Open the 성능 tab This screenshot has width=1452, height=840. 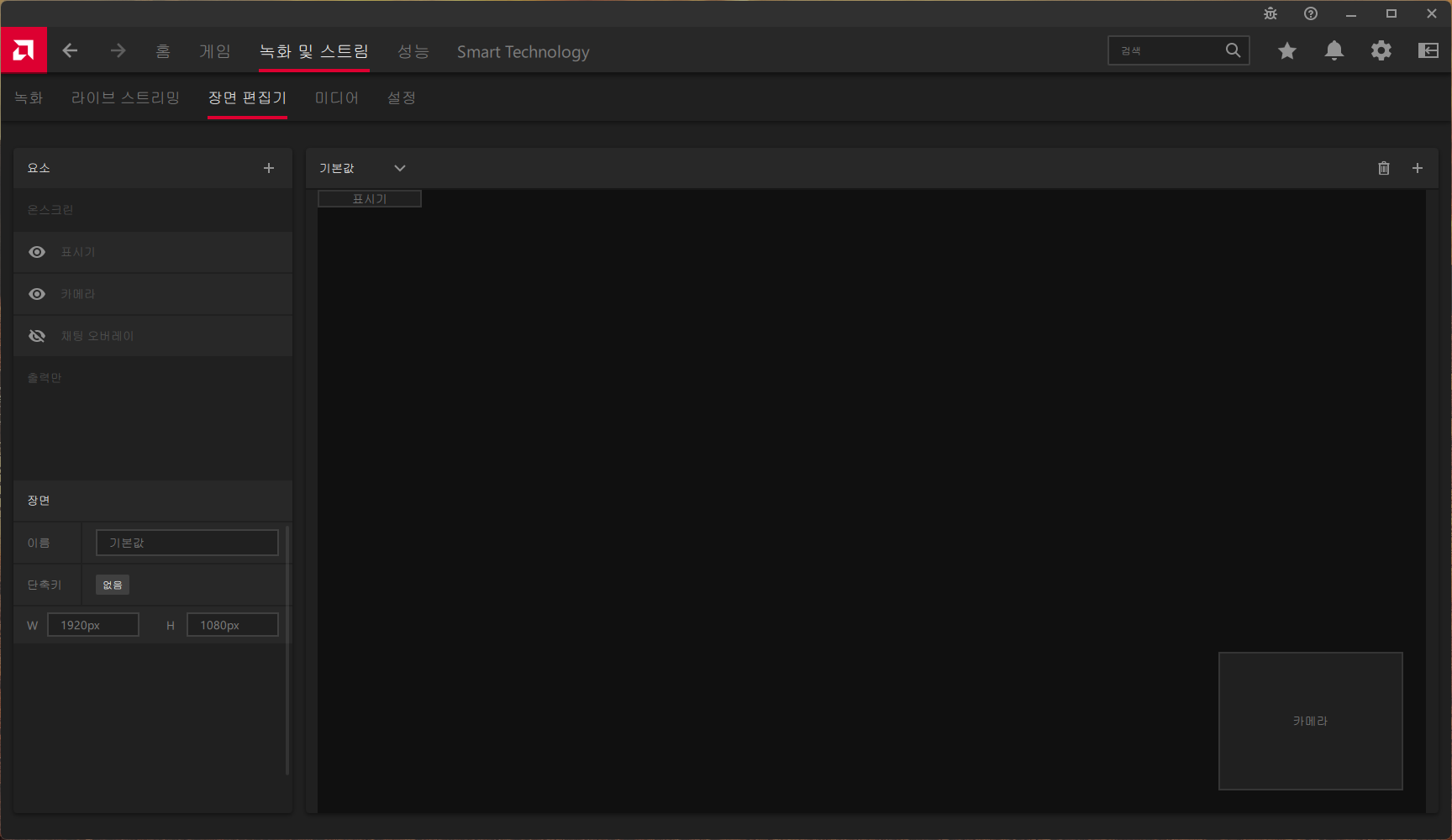pyautogui.click(x=413, y=51)
